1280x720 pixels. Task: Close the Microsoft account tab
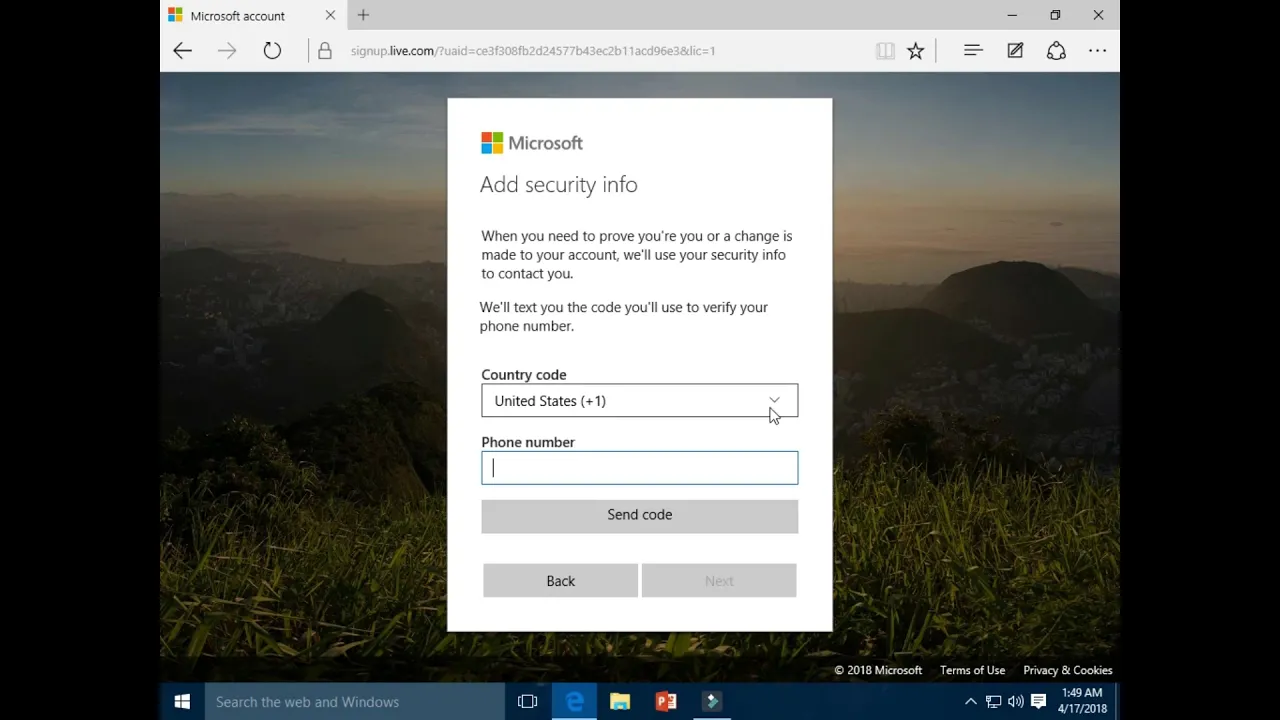pos(330,15)
